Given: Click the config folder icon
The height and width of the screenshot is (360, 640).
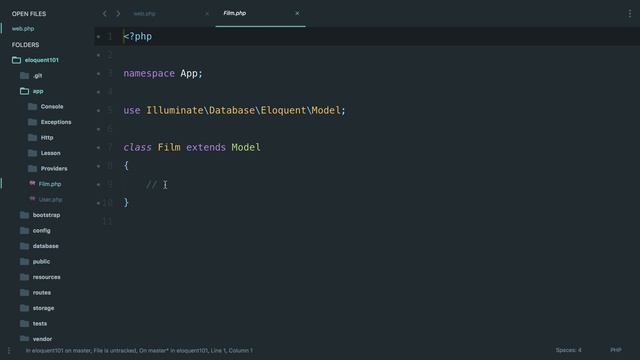Looking at the screenshot, I should click(24, 231).
